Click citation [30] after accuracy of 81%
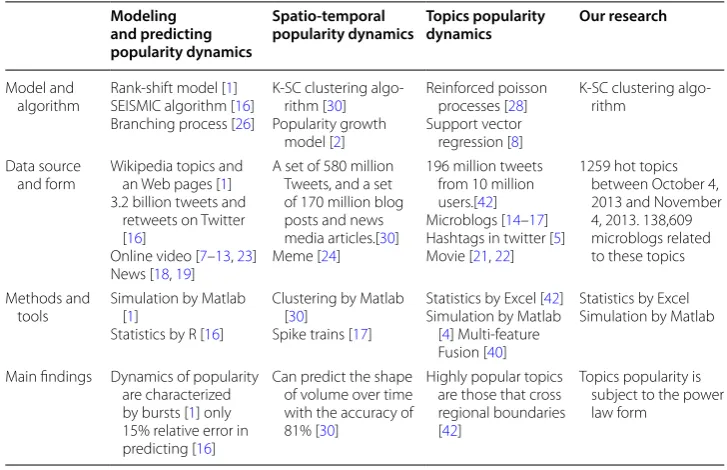Image resolution: width=727 pixels, height=470 pixels. click(327, 431)
